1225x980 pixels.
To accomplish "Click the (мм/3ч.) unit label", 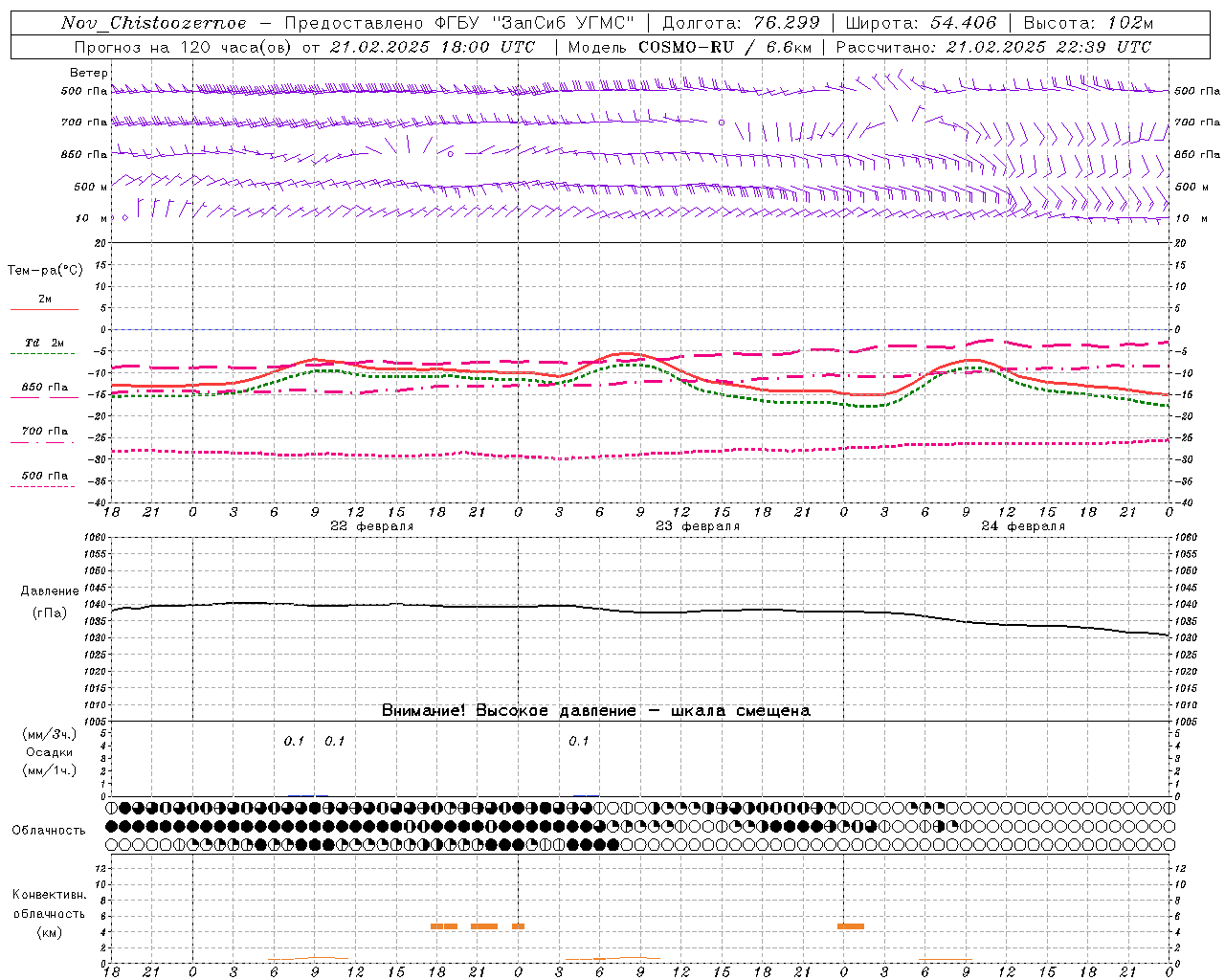I will [50, 734].
